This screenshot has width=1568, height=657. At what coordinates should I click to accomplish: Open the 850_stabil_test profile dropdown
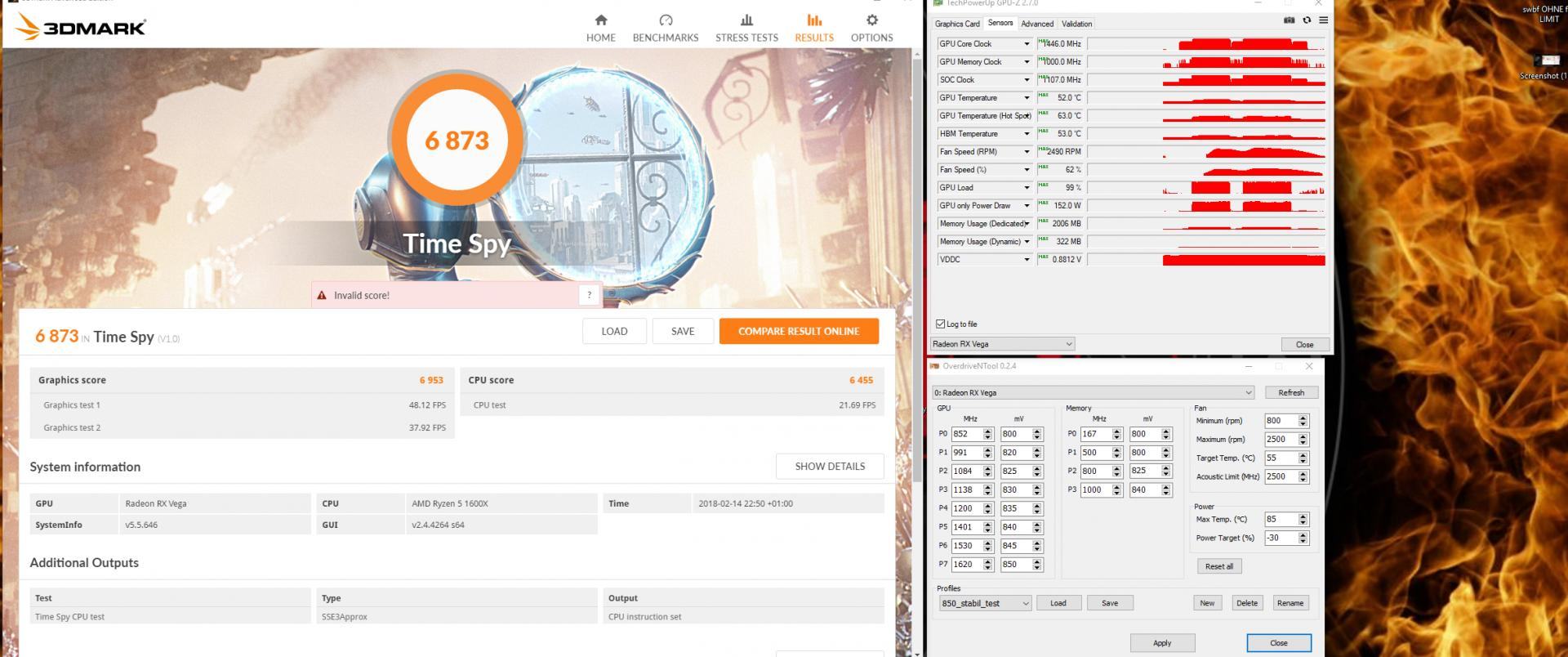point(984,603)
